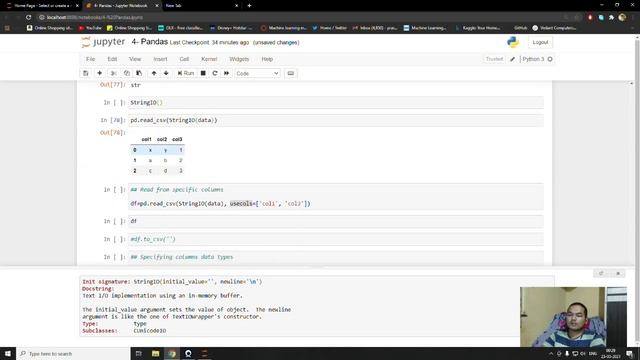Click the browser profile avatar icon
This screenshot has height=360, width=640.
622,17
